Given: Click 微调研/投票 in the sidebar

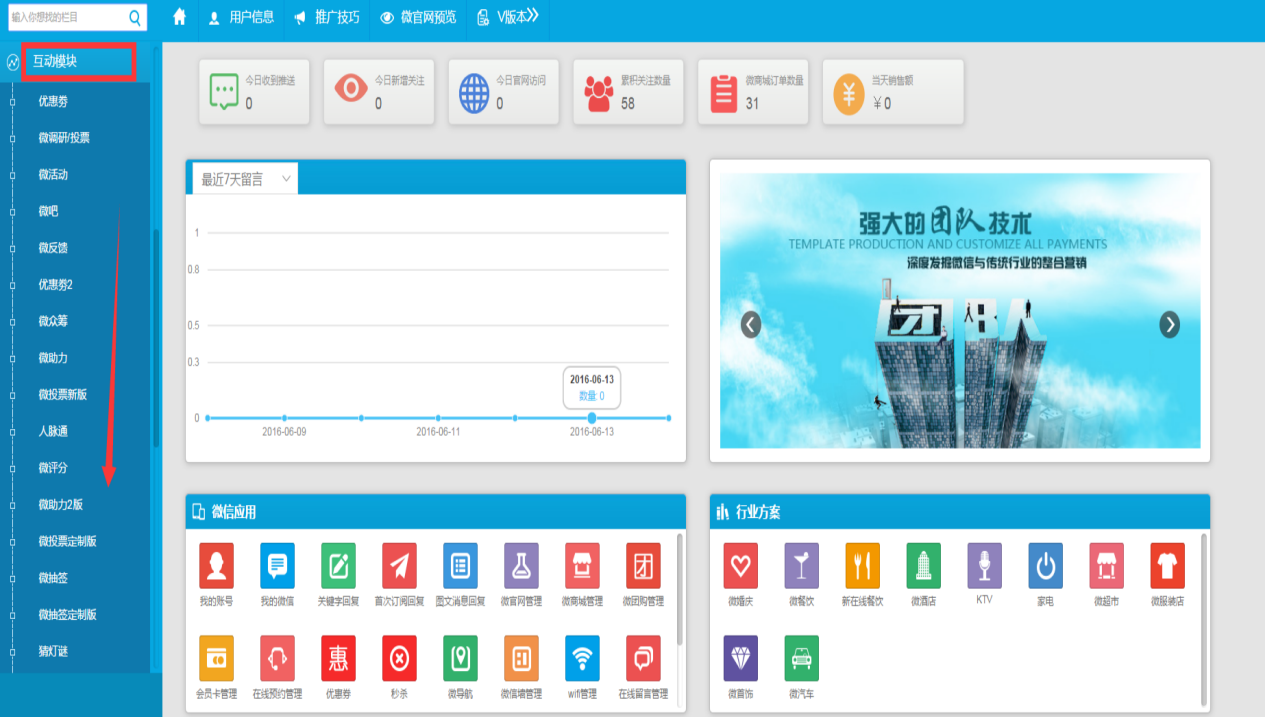Looking at the screenshot, I should [64, 138].
